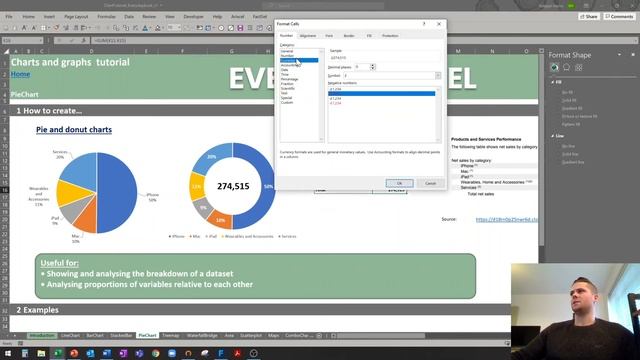Click the purple save icon in toolbar
This screenshot has width=640, height=360.
pos(240,28)
